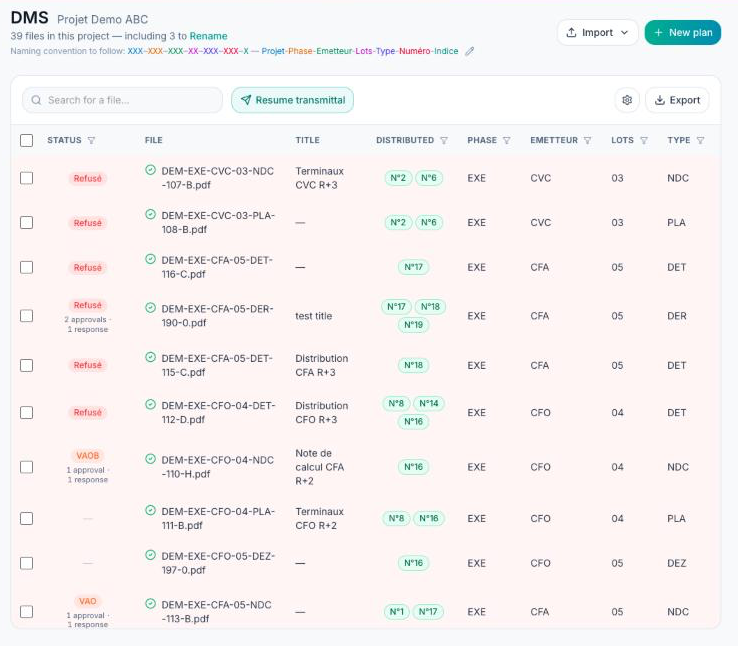Click the VAO status badge of 113-B.pdf

coord(88,601)
